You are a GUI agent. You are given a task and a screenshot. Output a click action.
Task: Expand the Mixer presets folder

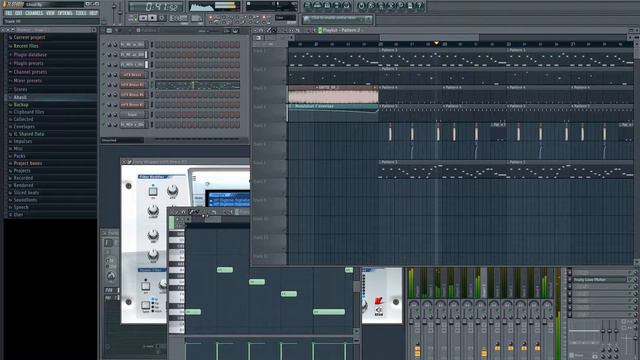(27, 80)
